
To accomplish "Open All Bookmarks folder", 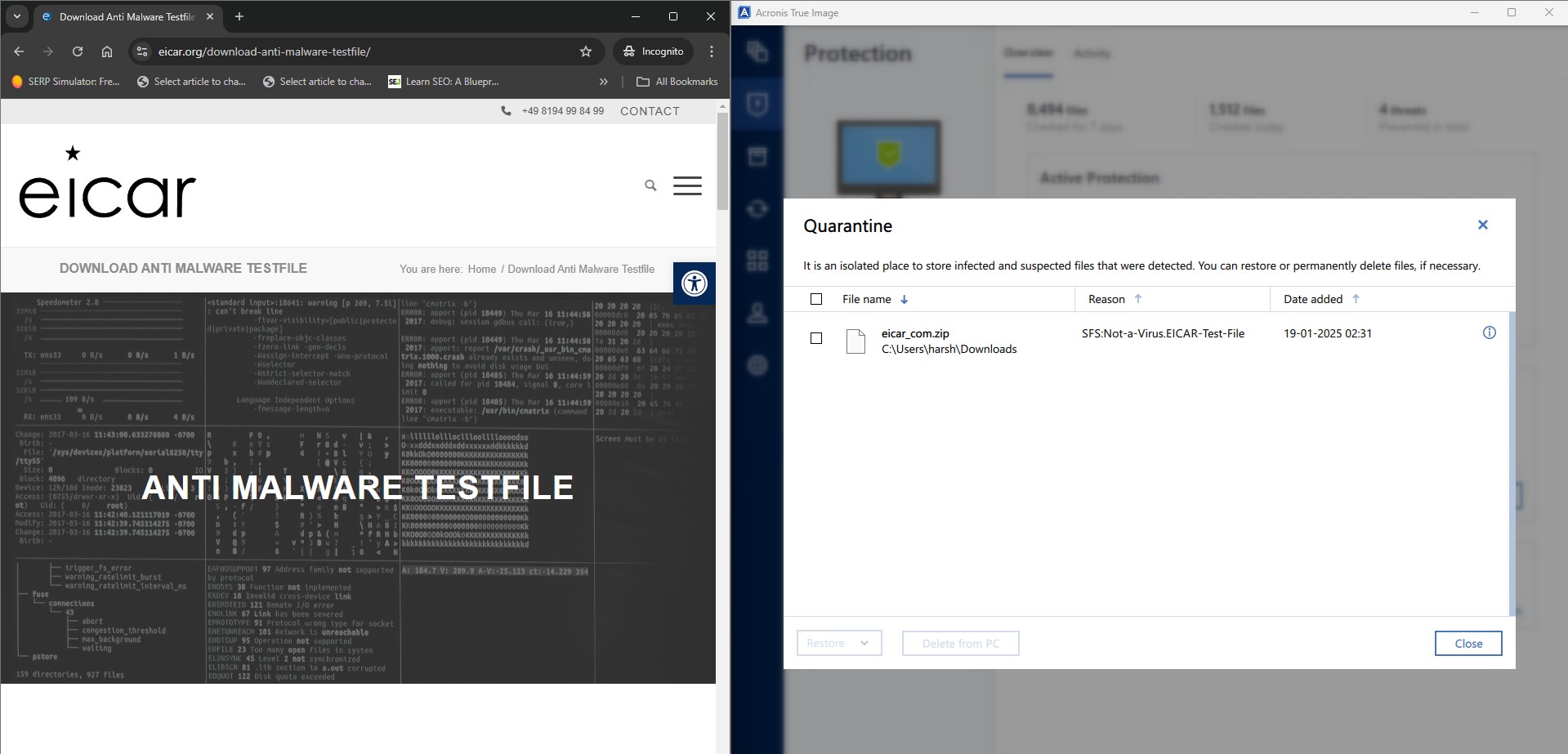I will tap(677, 82).
